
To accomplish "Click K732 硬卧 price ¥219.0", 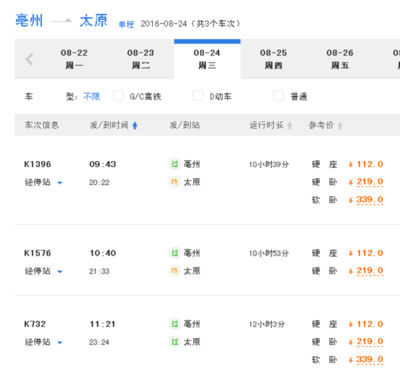I will click(x=366, y=342).
